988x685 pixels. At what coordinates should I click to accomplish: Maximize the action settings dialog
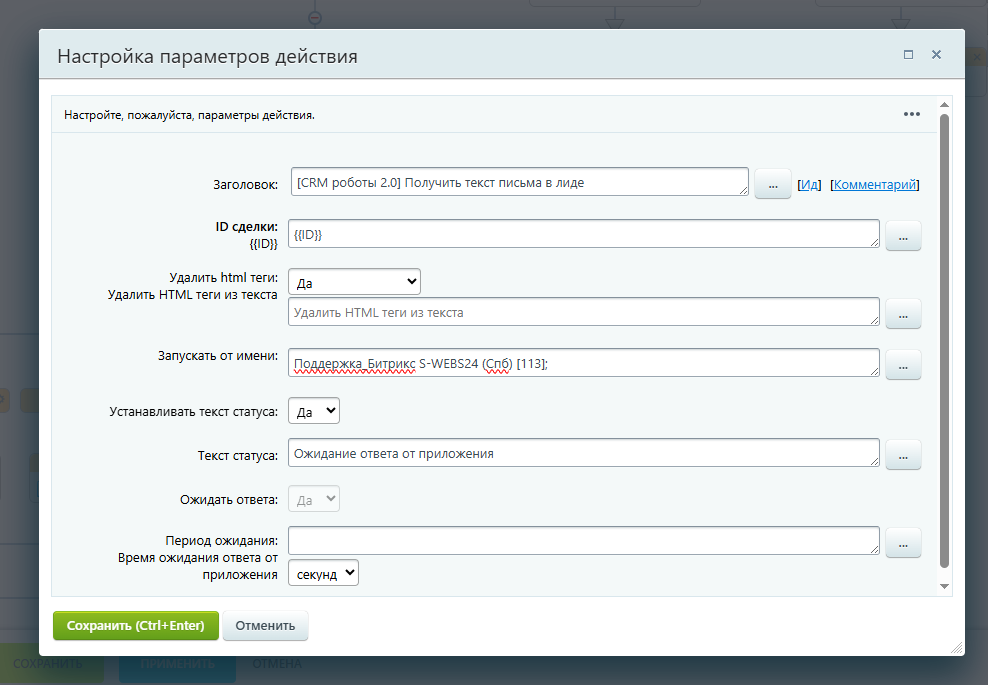[908, 55]
